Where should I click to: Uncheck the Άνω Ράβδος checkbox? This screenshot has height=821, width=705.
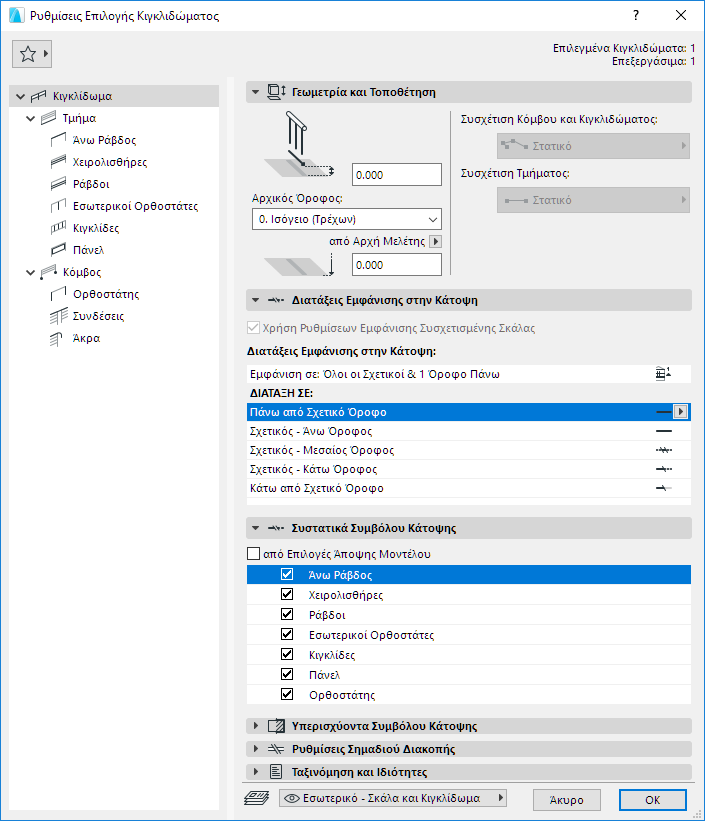pos(287,575)
